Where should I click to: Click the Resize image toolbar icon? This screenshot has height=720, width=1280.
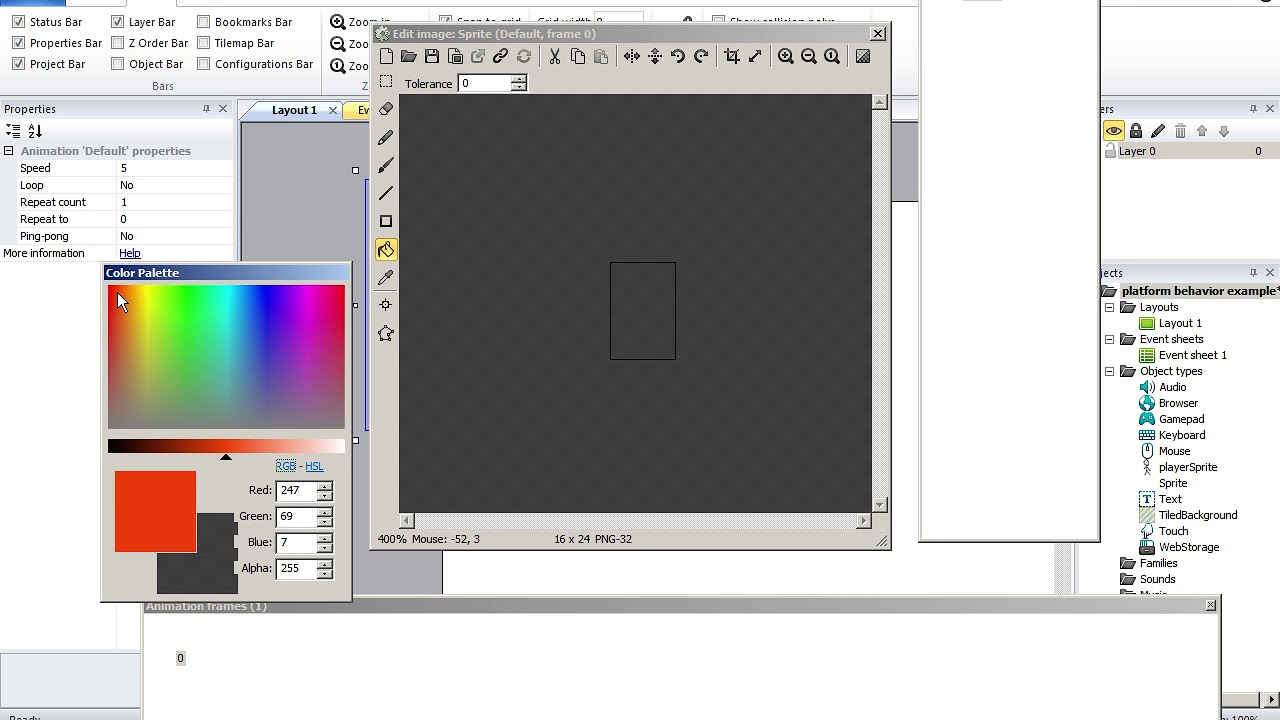click(755, 57)
